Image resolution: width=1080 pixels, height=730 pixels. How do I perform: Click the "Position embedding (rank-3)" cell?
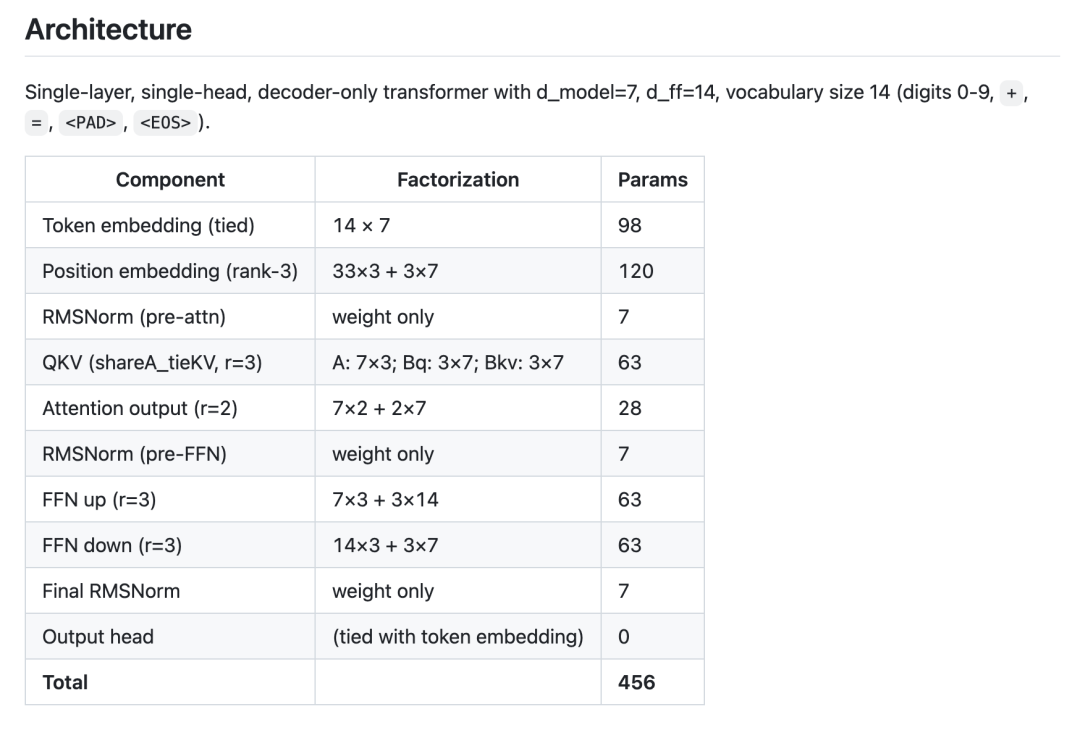pyautogui.click(x=170, y=271)
